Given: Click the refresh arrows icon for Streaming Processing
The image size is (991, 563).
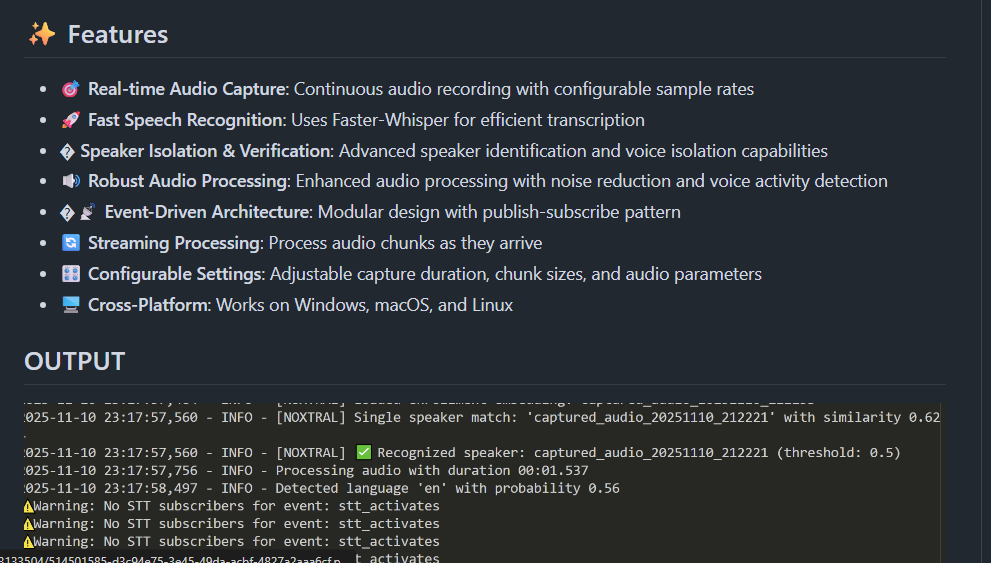Looking at the screenshot, I should 70,243.
